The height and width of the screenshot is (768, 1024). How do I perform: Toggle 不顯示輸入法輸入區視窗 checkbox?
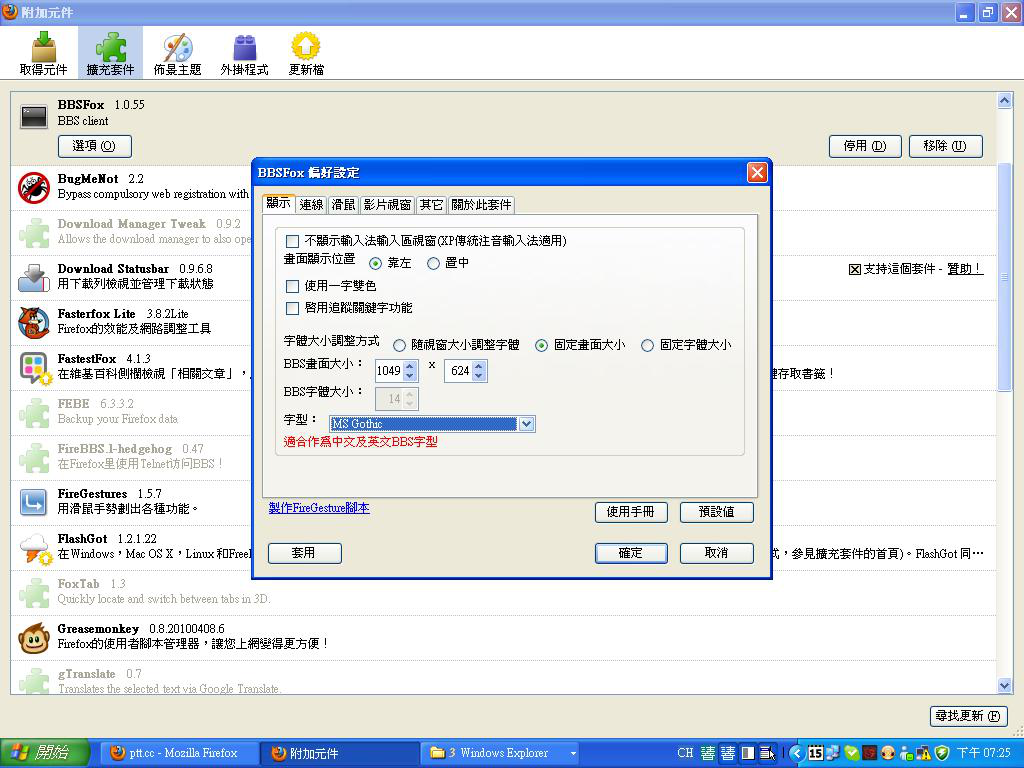click(293, 242)
